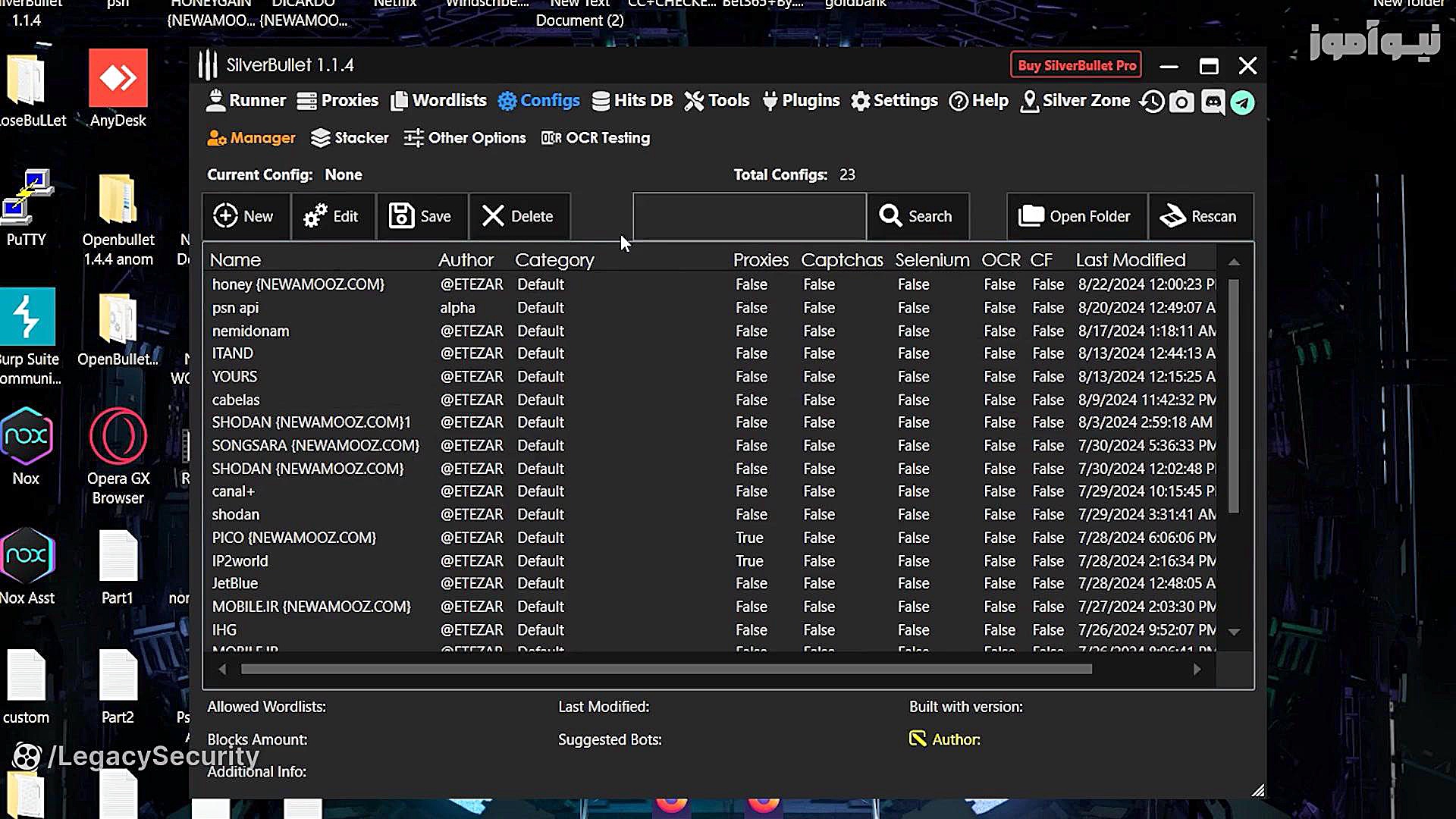This screenshot has width=1456, height=819.
Task: Click the history clock icon
Action: tap(1152, 102)
